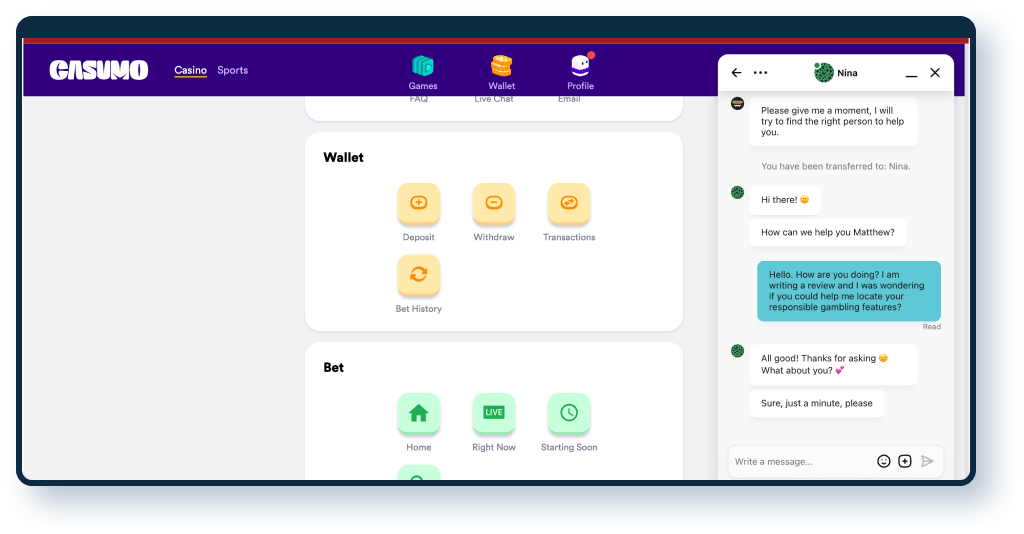Go back in chat window
The width and height of the screenshot is (1024, 534).
(x=737, y=73)
